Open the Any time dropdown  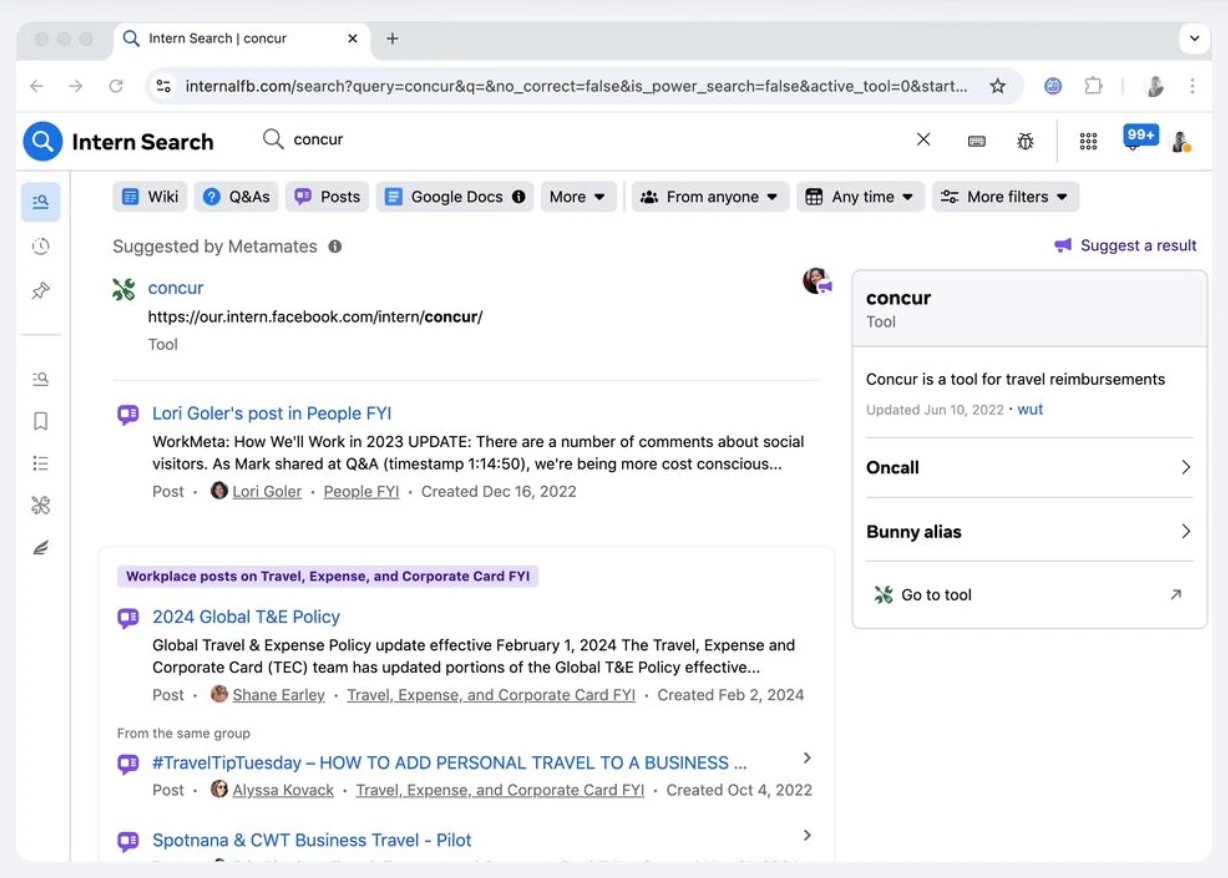tap(860, 197)
